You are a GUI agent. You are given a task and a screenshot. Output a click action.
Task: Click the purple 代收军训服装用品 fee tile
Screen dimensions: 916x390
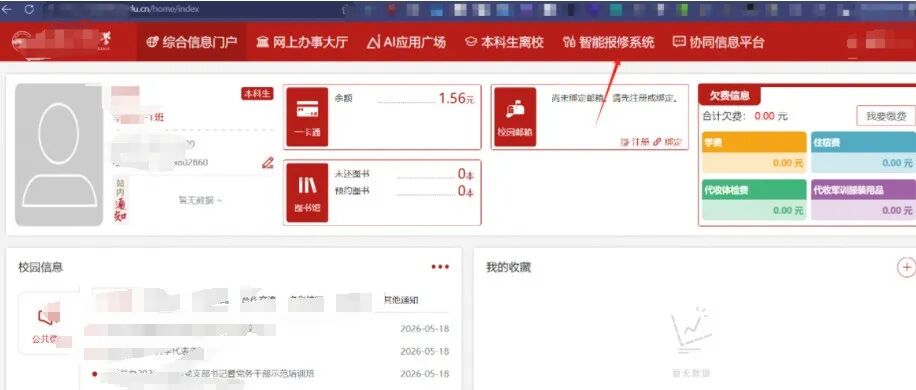[863, 200]
